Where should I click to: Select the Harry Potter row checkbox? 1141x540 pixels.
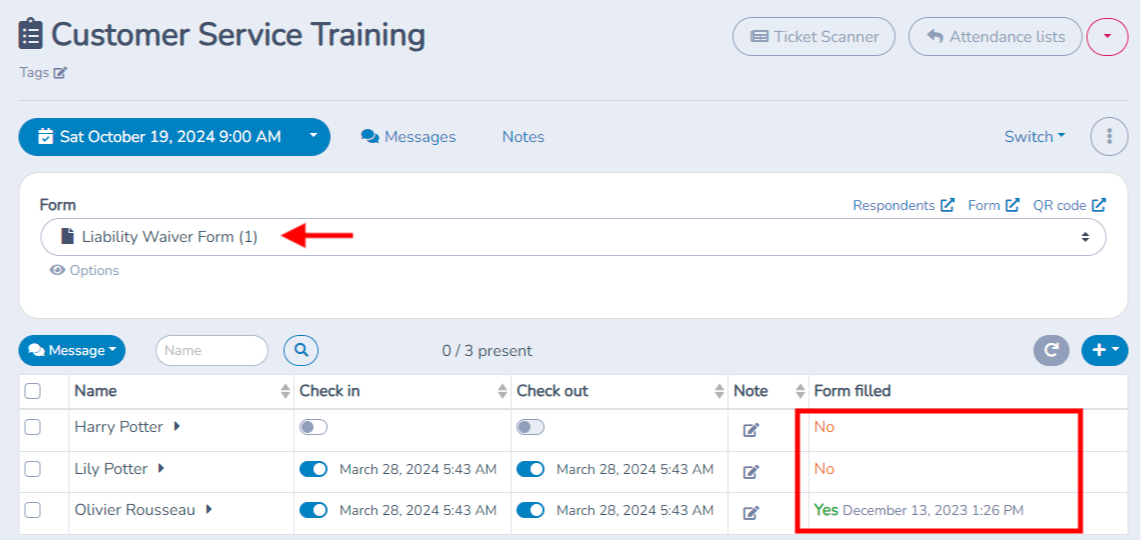[x=33, y=427]
